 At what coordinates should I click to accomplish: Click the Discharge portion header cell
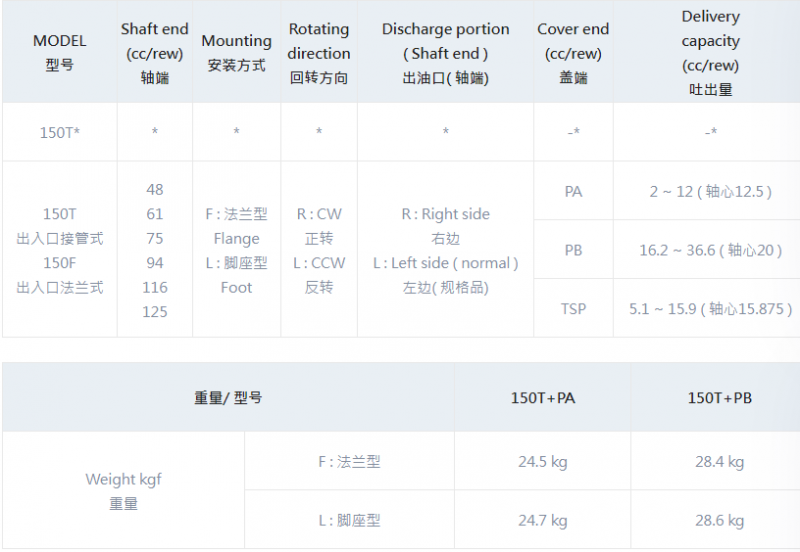point(445,53)
